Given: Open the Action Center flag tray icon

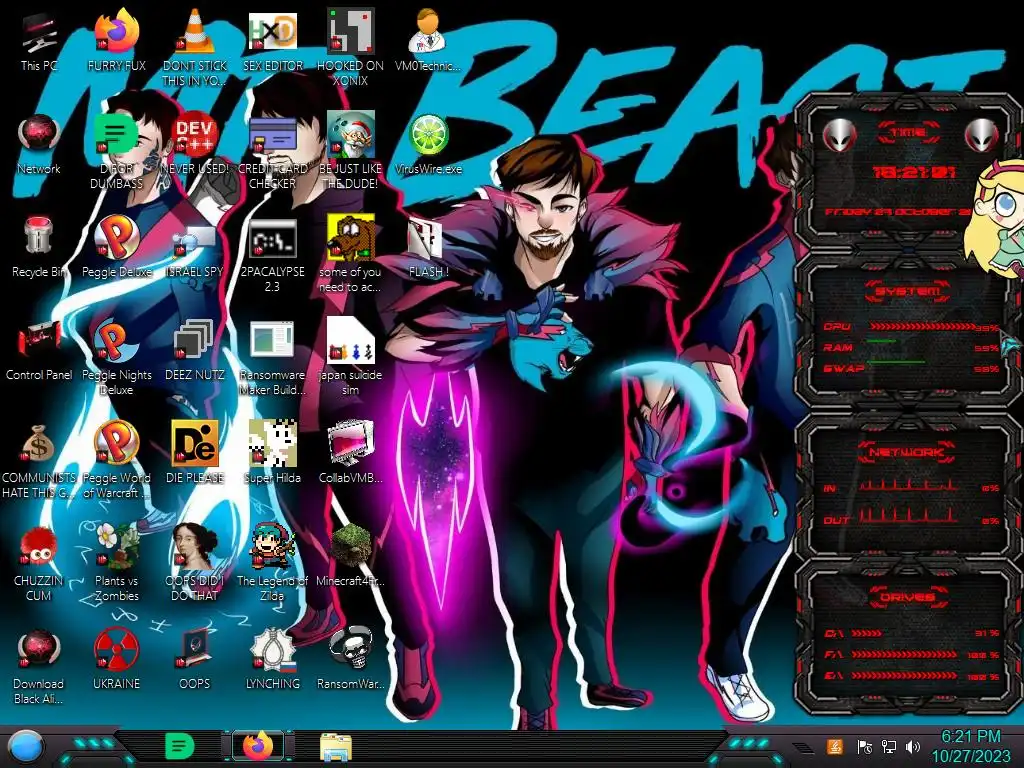Looking at the screenshot, I should (x=864, y=746).
